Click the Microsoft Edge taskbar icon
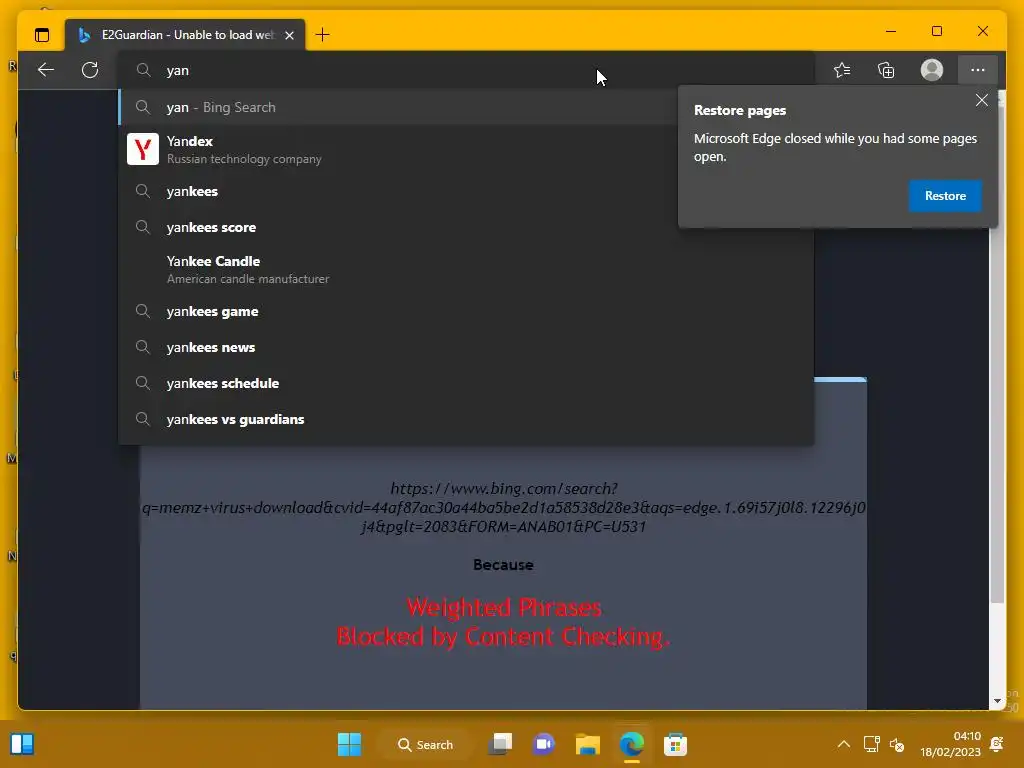 tap(632, 744)
